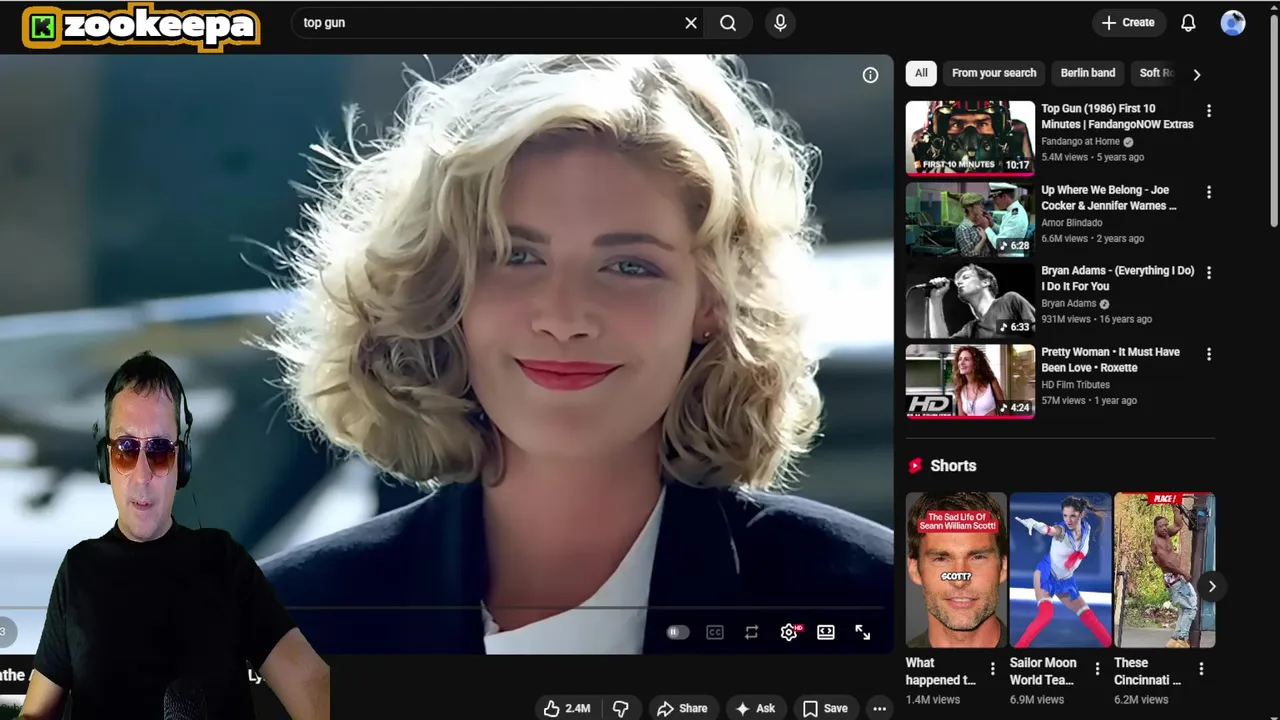The width and height of the screenshot is (1280, 720).
Task: Open Bryan Adams Everything I Do title
Action: 1117,278
